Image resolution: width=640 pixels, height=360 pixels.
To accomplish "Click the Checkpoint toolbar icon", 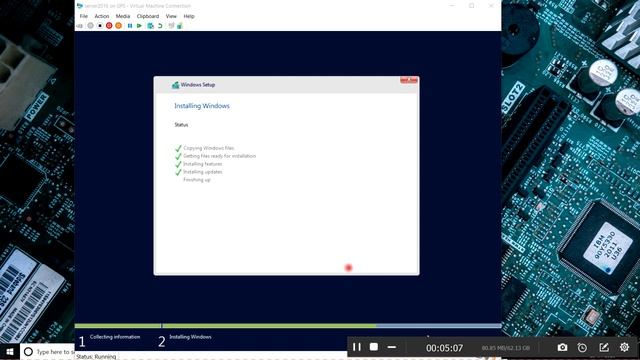I will point(150,26).
